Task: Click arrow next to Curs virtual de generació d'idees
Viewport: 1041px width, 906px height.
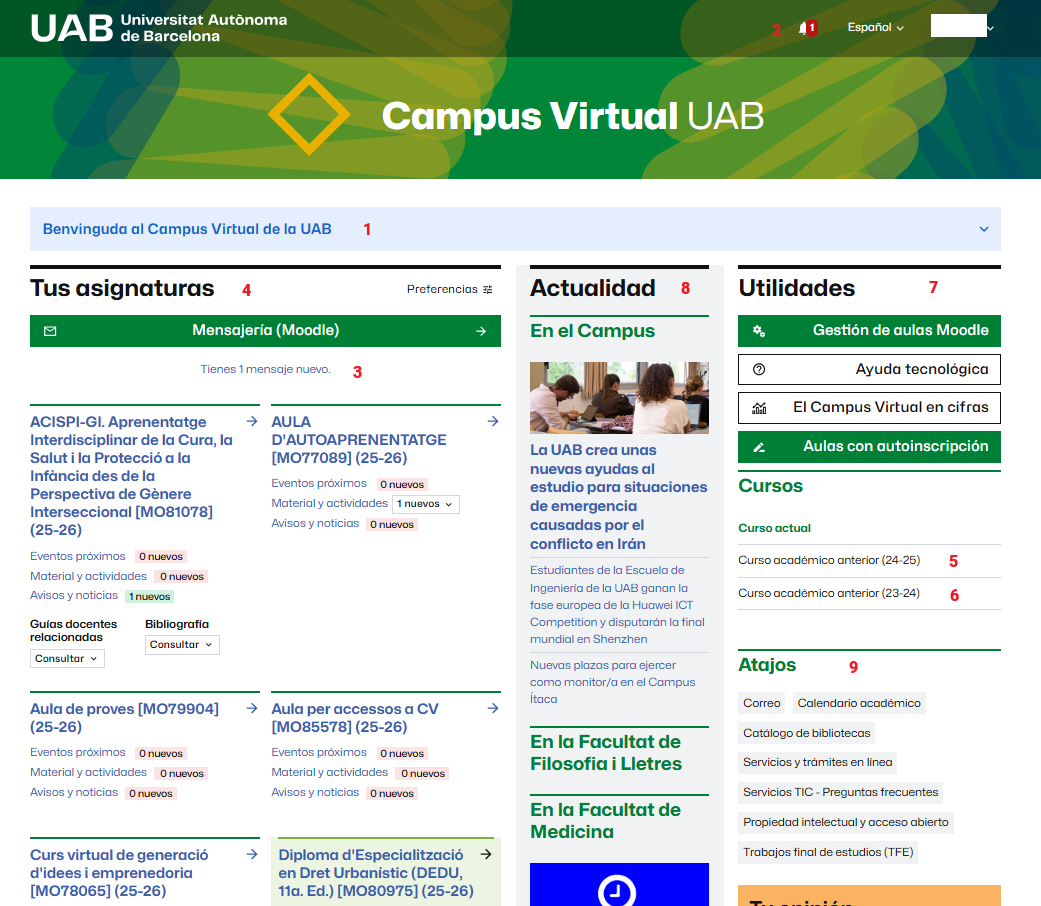Action: pyautogui.click(x=252, y=854)
